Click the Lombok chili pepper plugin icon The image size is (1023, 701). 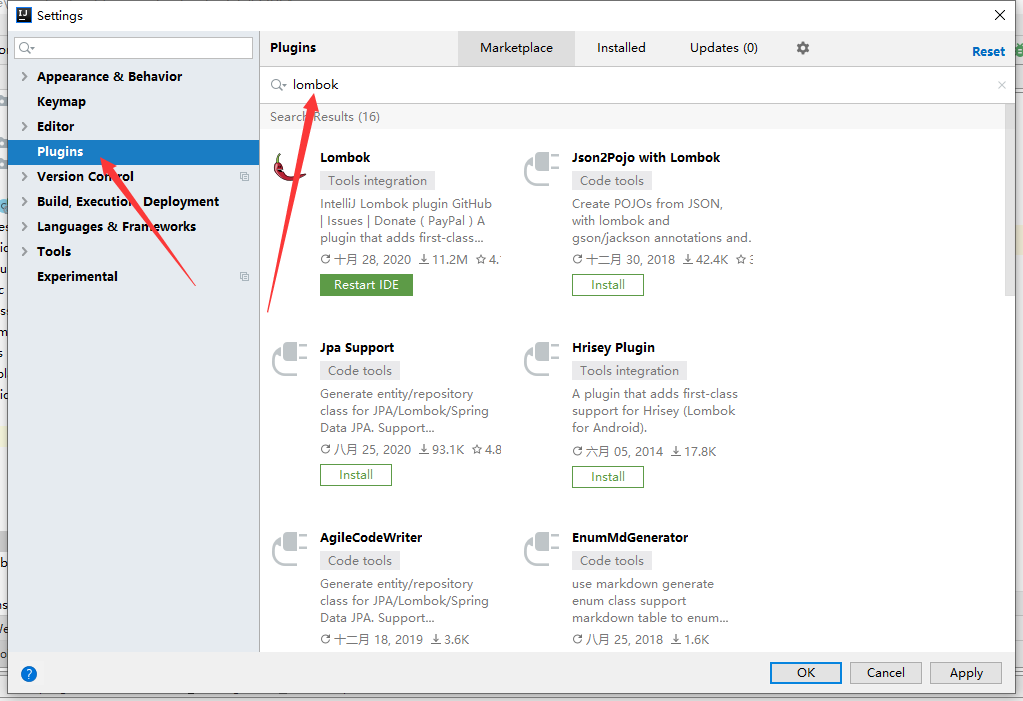289,168
